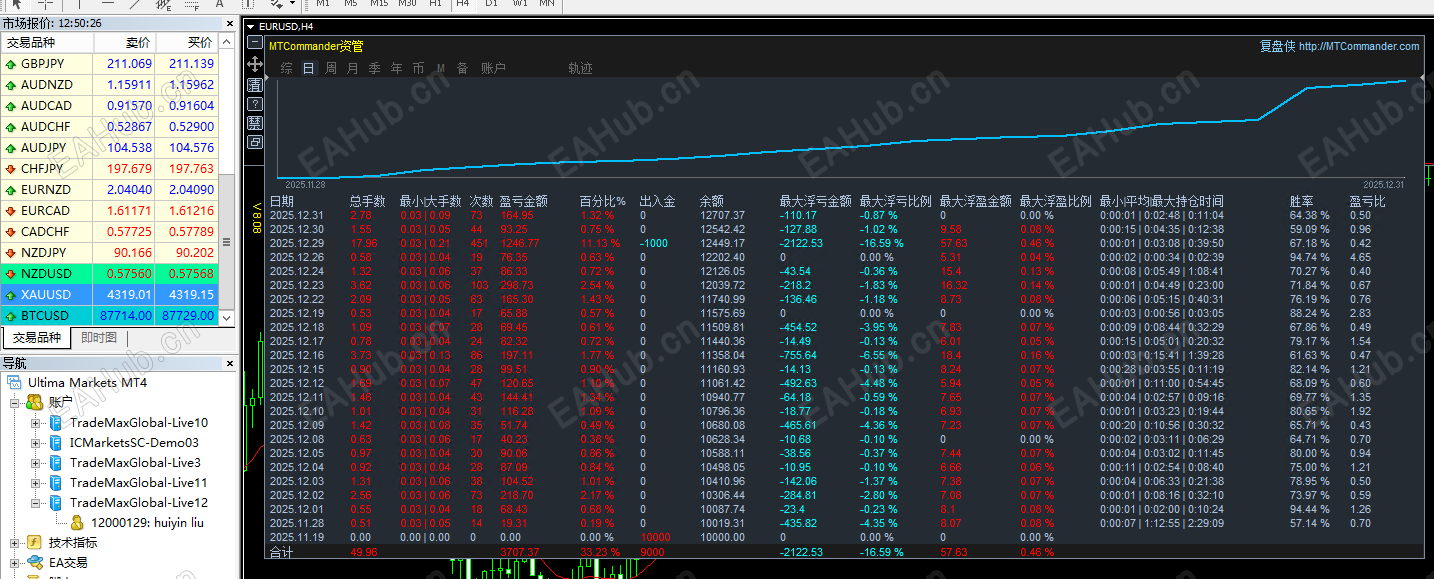Image resolution: width=1434 pixels, height=579 pixels.
Task: Open the 轨迹 track tab
Action: point(581,68)
